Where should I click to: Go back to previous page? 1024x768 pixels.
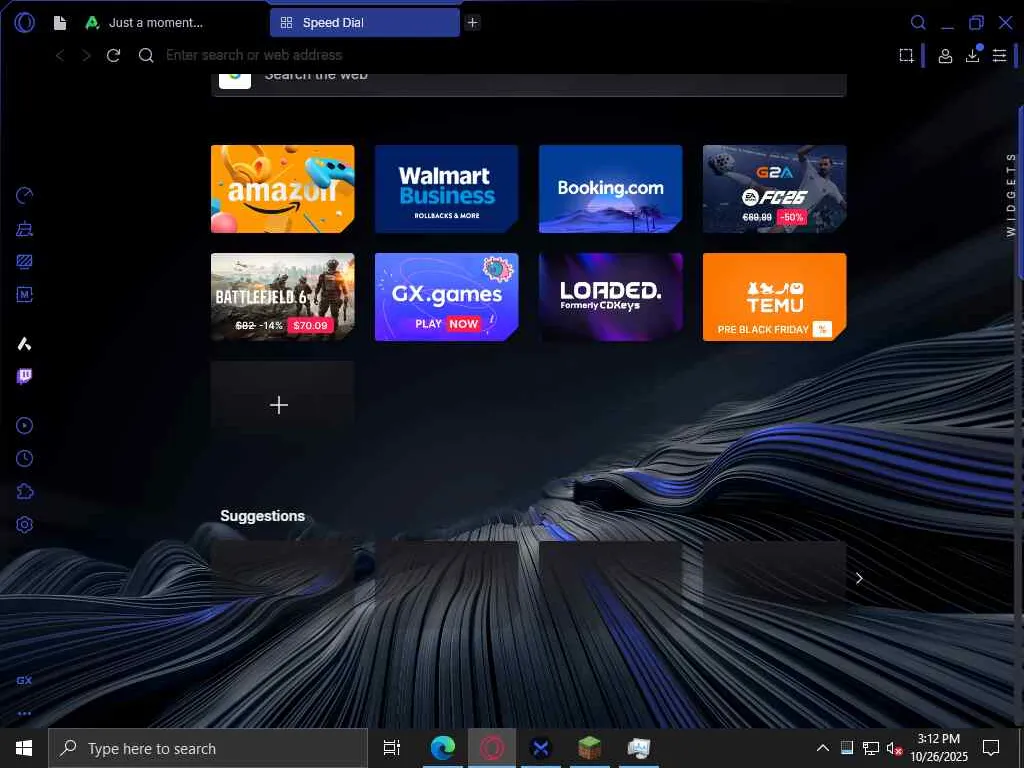[x=60, y=56]
